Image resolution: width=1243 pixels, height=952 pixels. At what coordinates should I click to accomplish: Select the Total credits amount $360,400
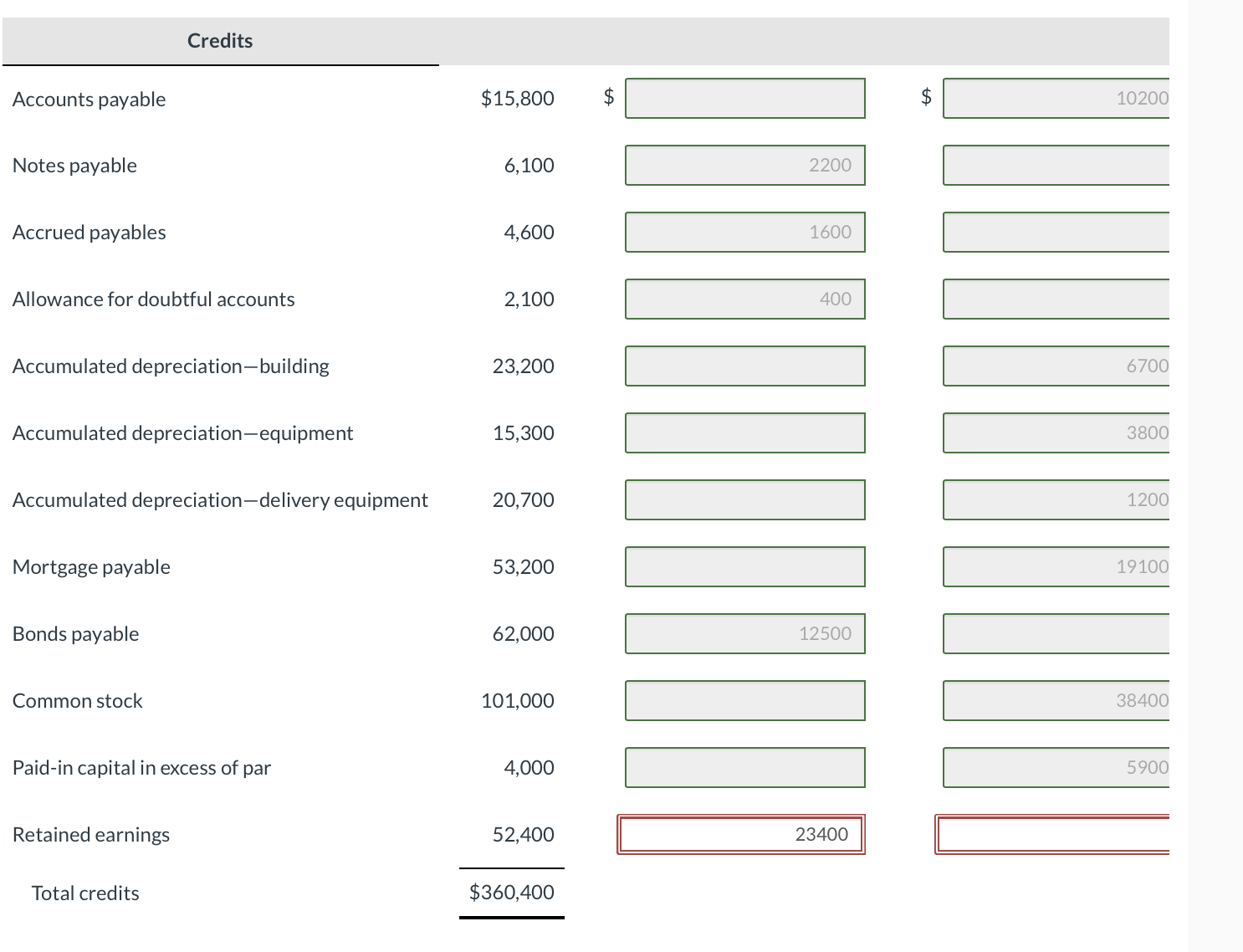click(x=511, y=893)
